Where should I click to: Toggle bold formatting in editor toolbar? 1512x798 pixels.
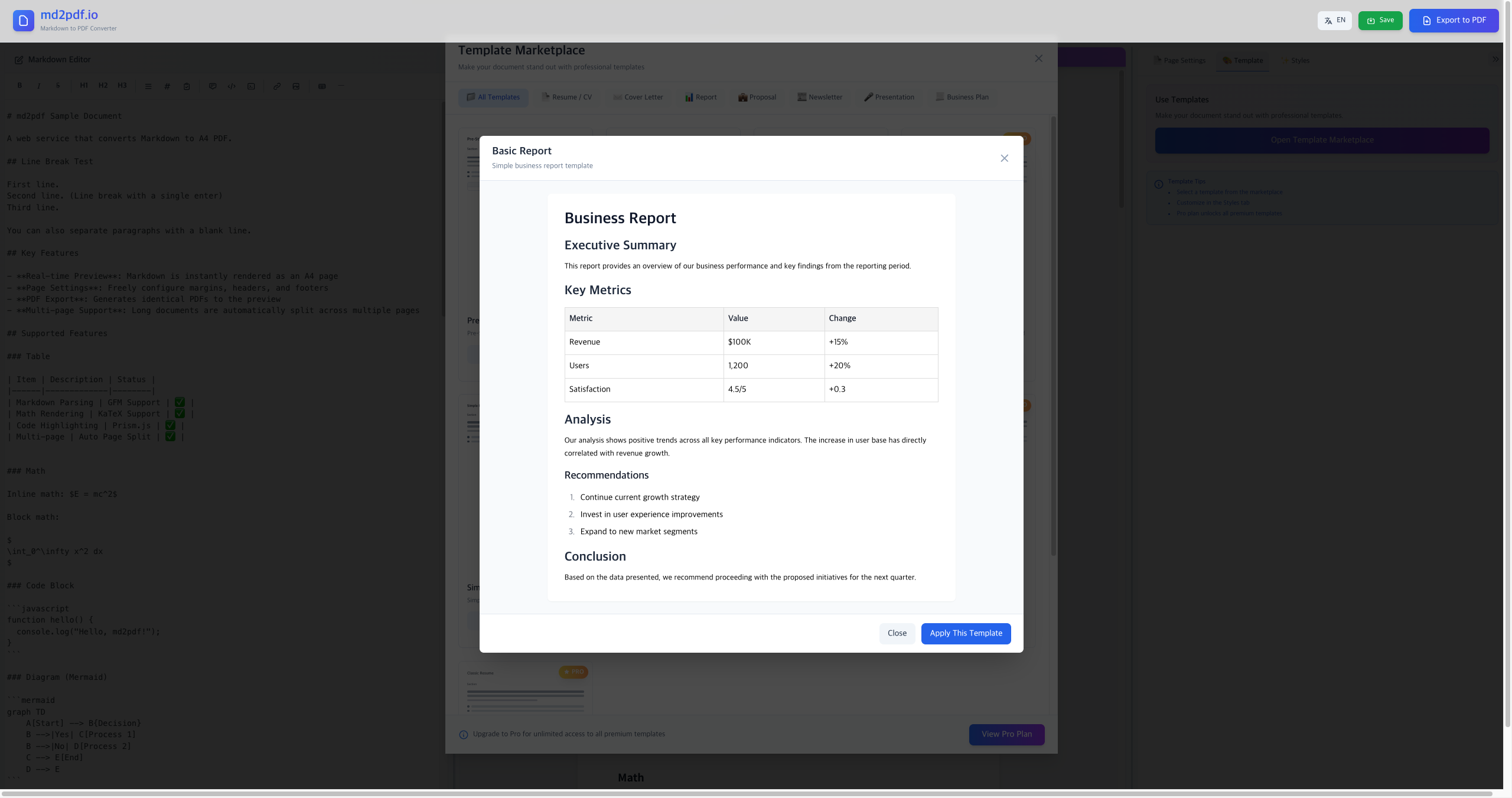[19, 86]
